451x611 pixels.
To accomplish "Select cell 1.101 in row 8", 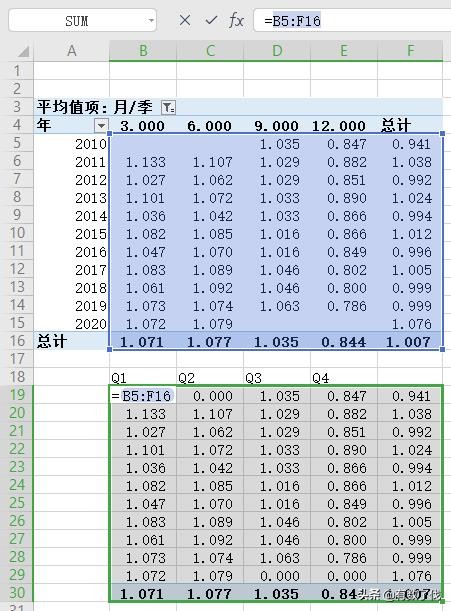I will [143, 198].
